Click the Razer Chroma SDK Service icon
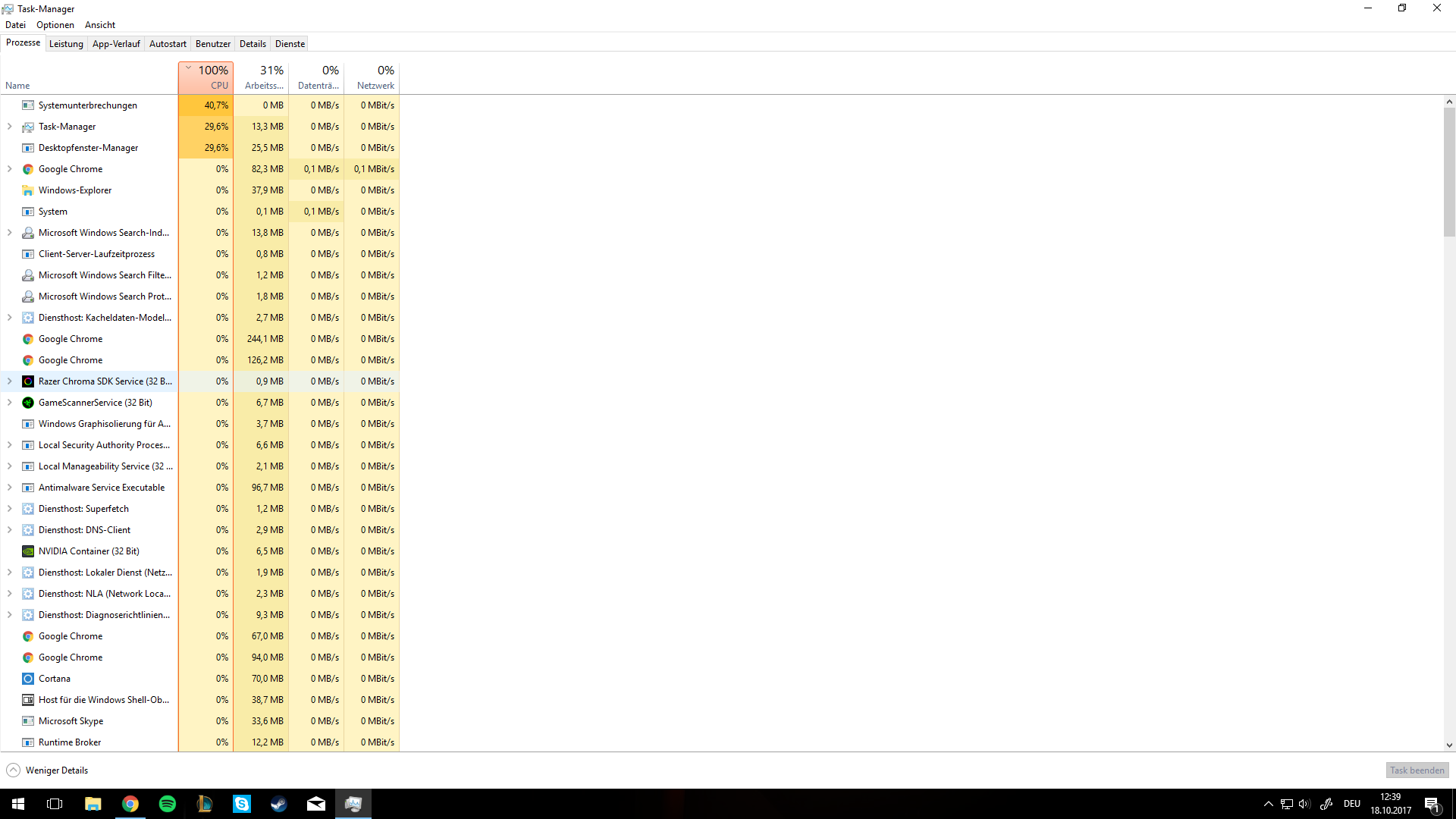Screen dimensions: 1456x819 28,381
